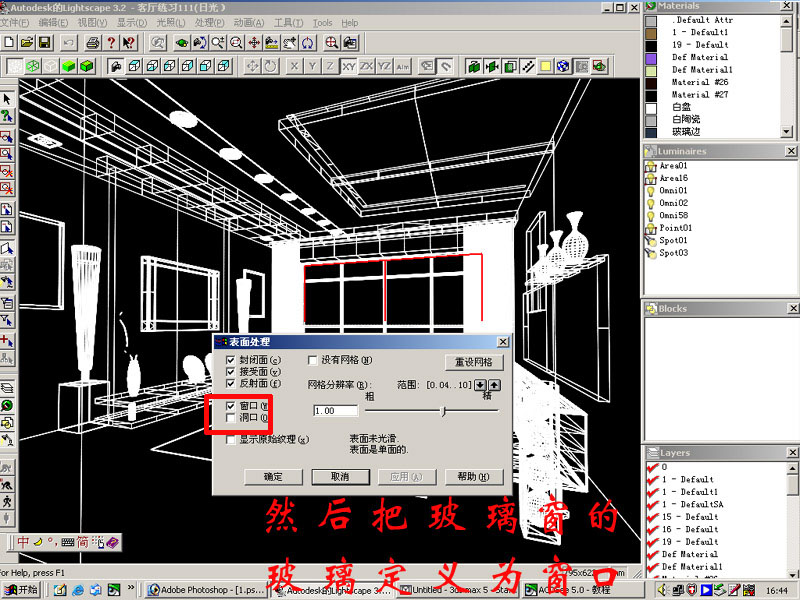The height and width of the screenshot is (600, 800).
Task: Click the blue checkered sphere texture icon
Action: (563, 66)
